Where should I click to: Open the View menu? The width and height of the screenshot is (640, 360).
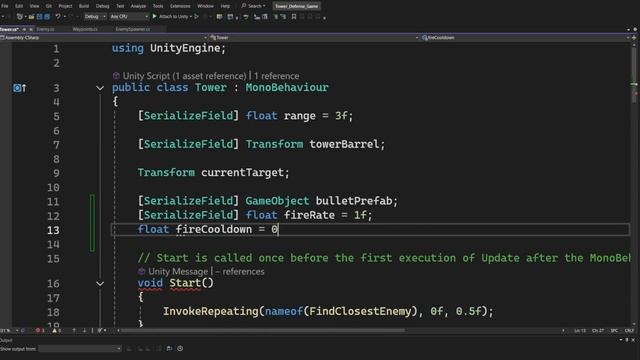click(34, 6)
